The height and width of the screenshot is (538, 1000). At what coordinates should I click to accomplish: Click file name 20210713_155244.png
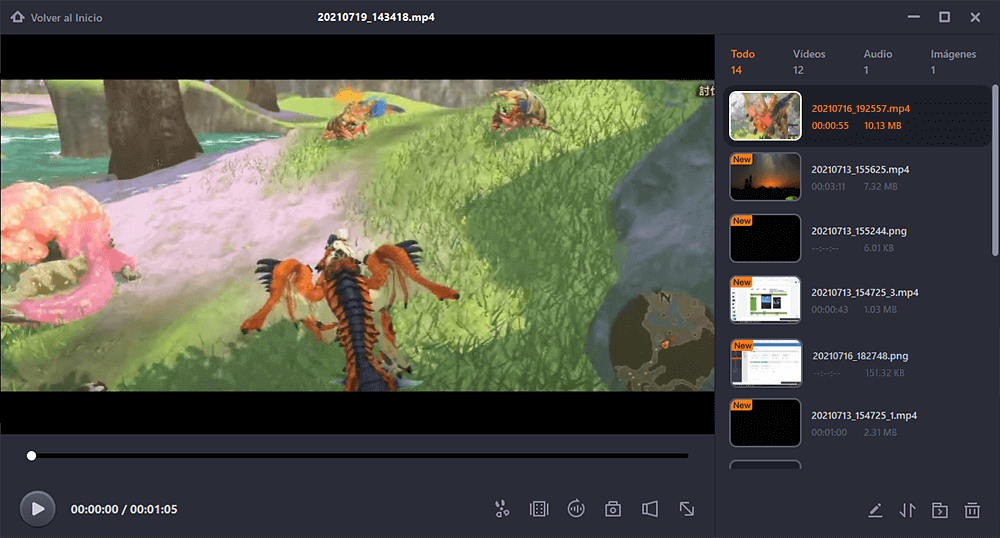click(x=858, y=231)
